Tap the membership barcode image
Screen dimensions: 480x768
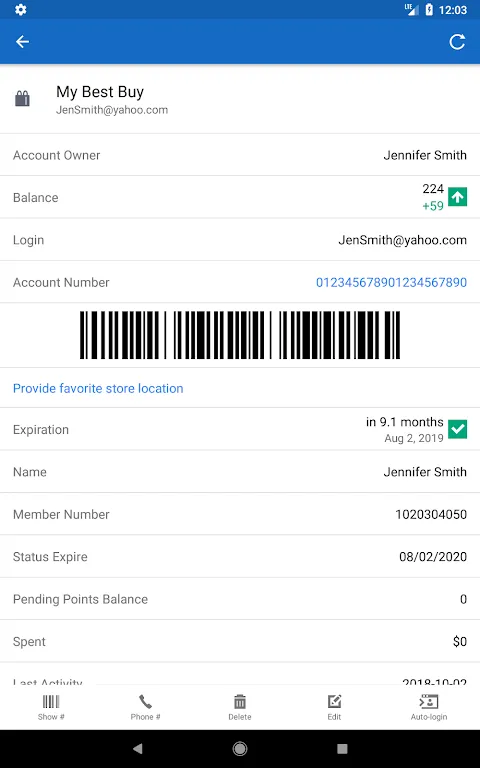(240, 335)
